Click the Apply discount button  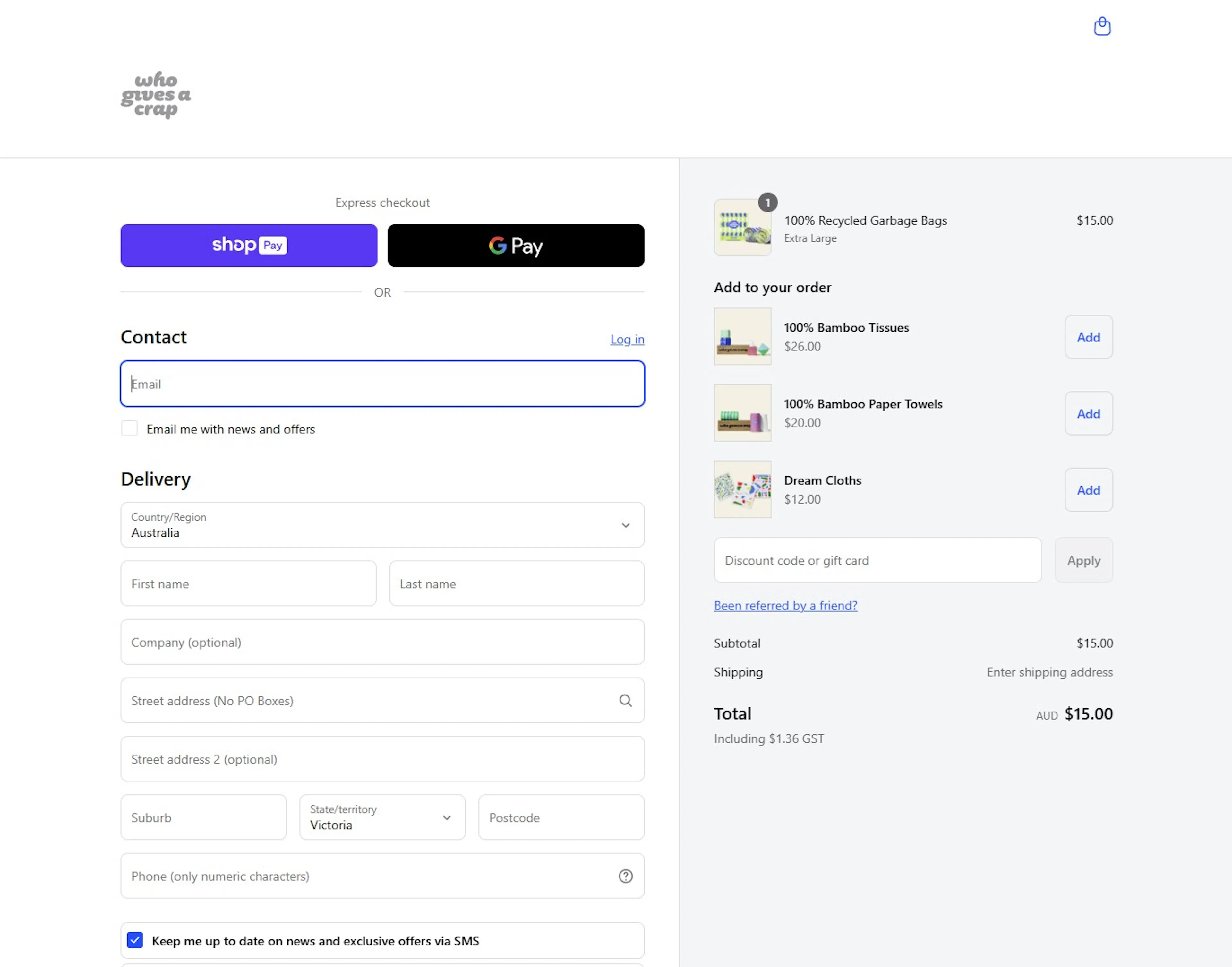(1083, 560)
